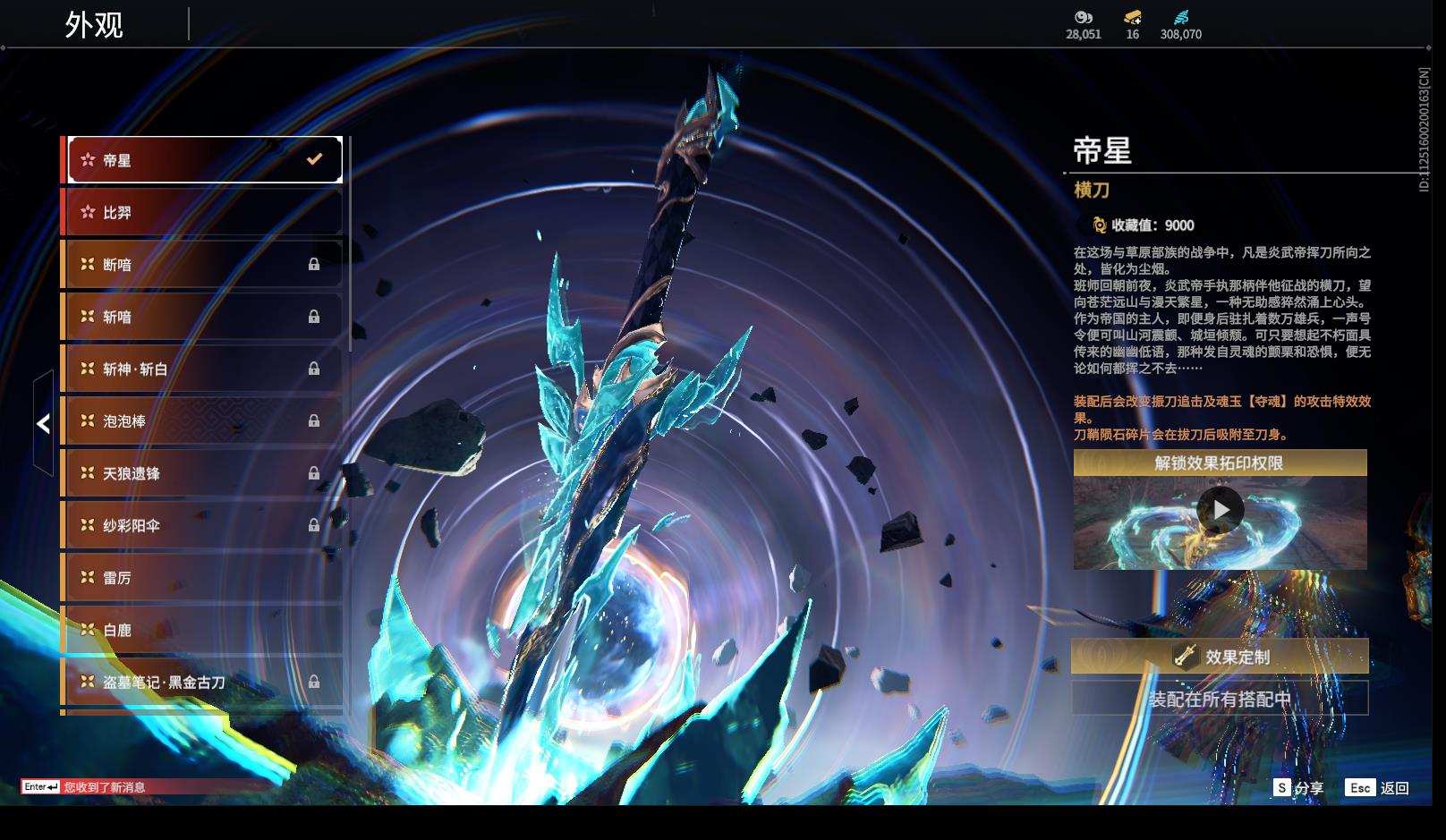Click the gold rarity icon beside 雷厉

(x=88, y=577)
